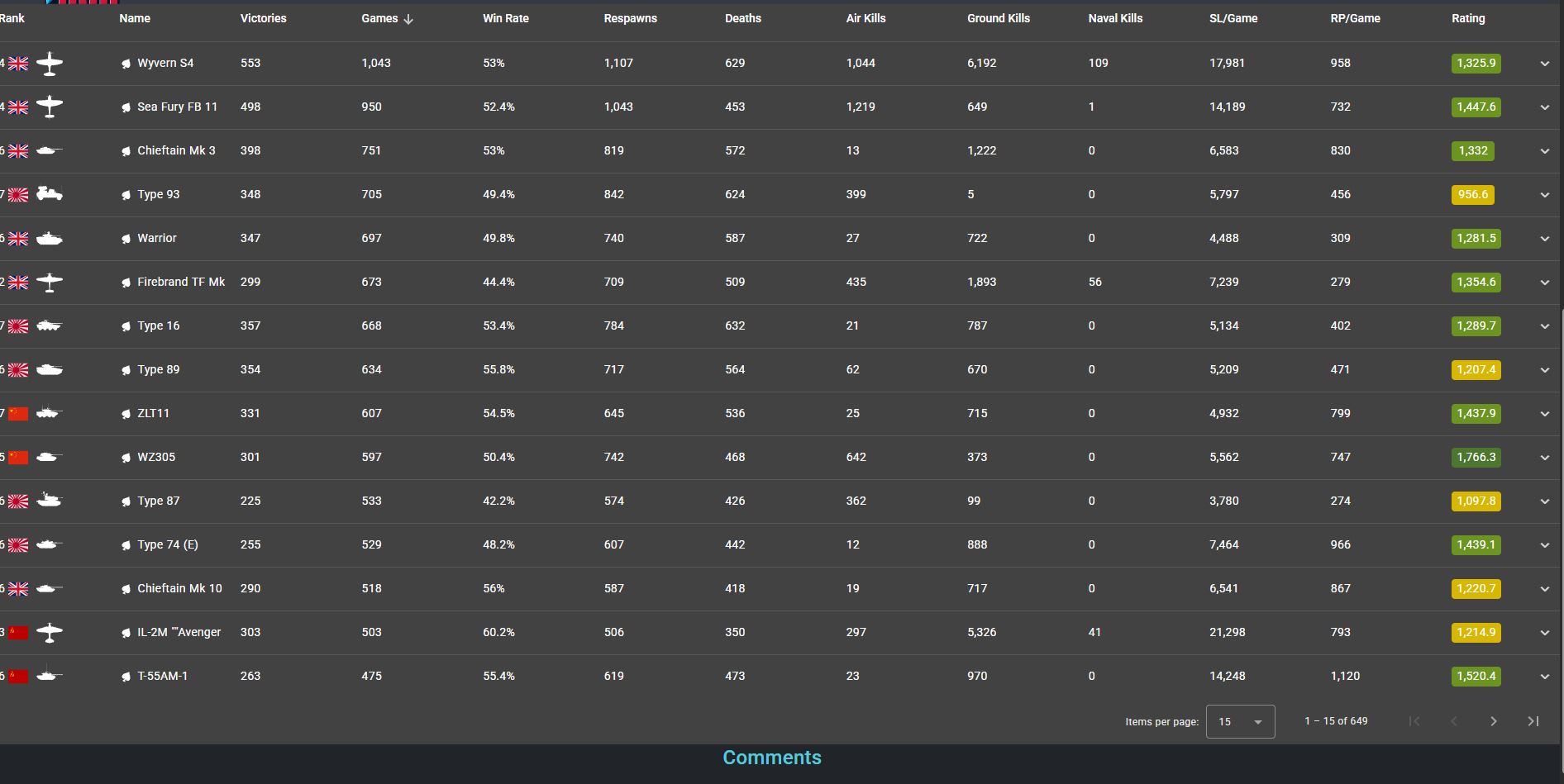Click the Chinese flag in ZLT11 row
Image resolution: width=1564 pixels, height=784 pixels.
[x=18, y=414]
